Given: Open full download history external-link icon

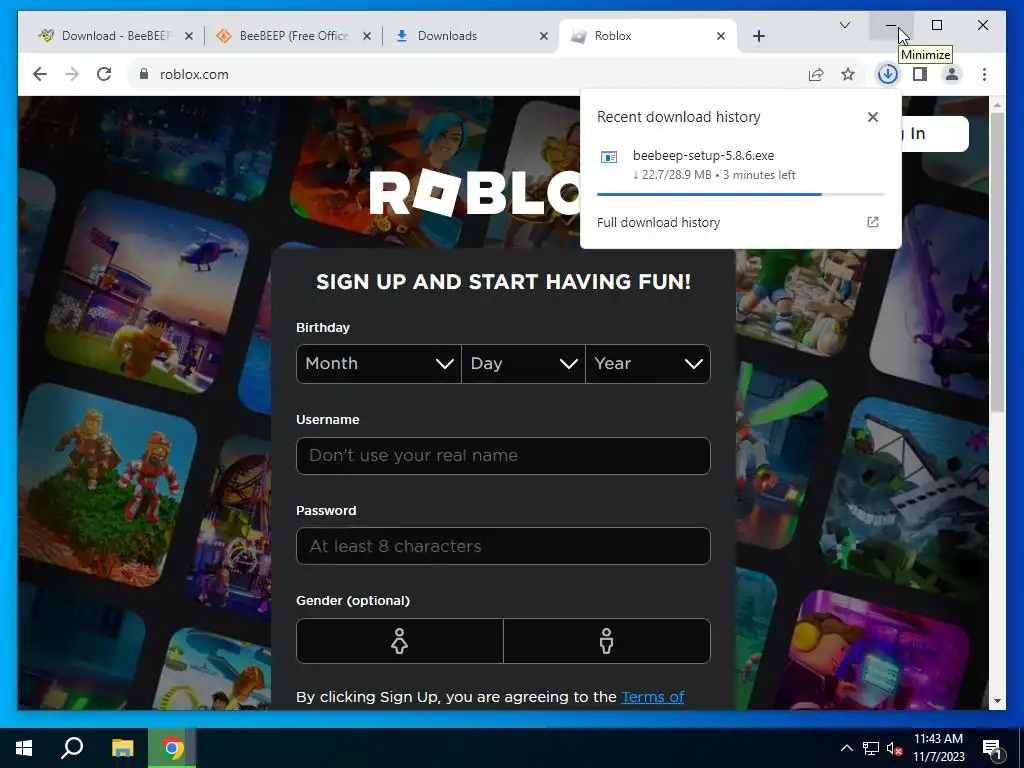Looking at the screenshot, I should click(872, 222).
